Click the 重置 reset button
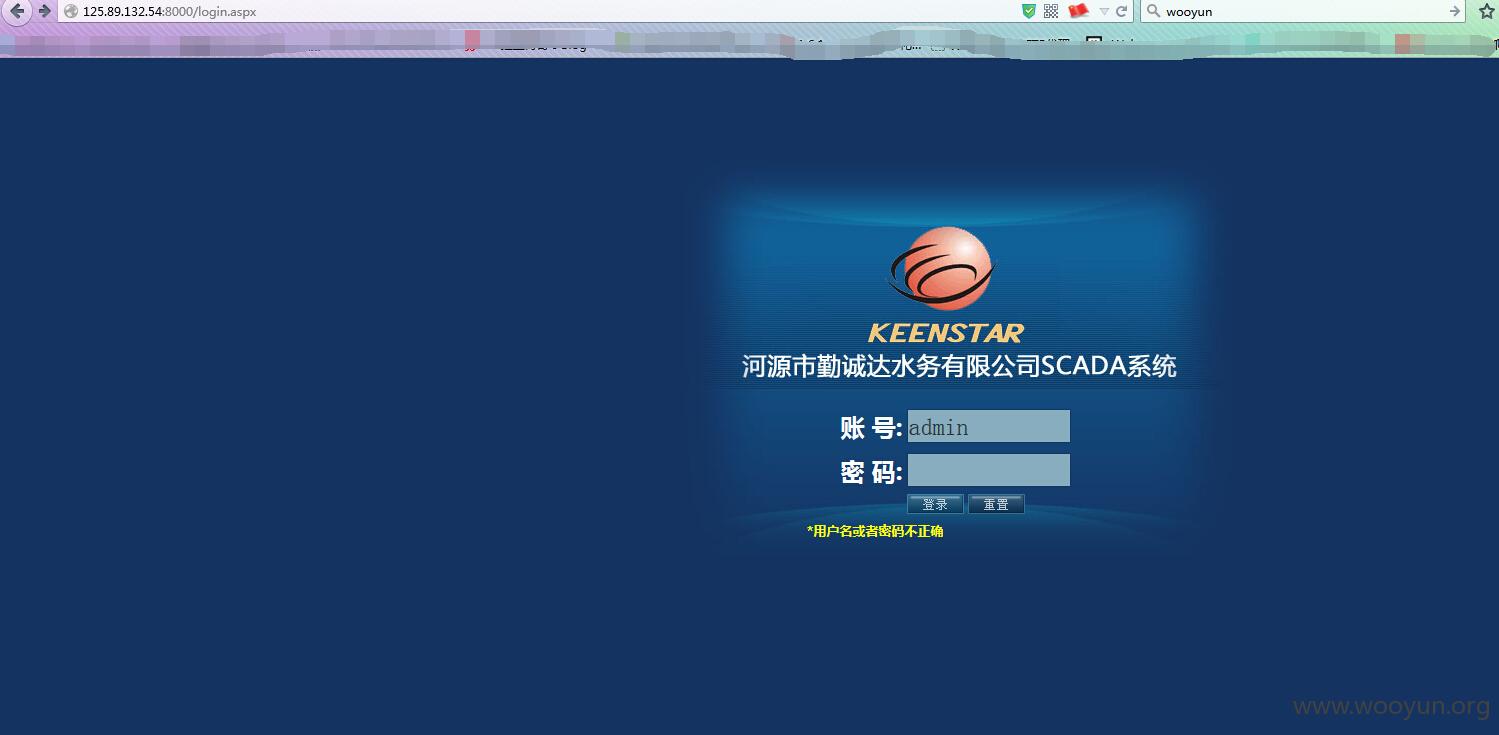This screenshot has height=735, width=1499. (996, 504)
